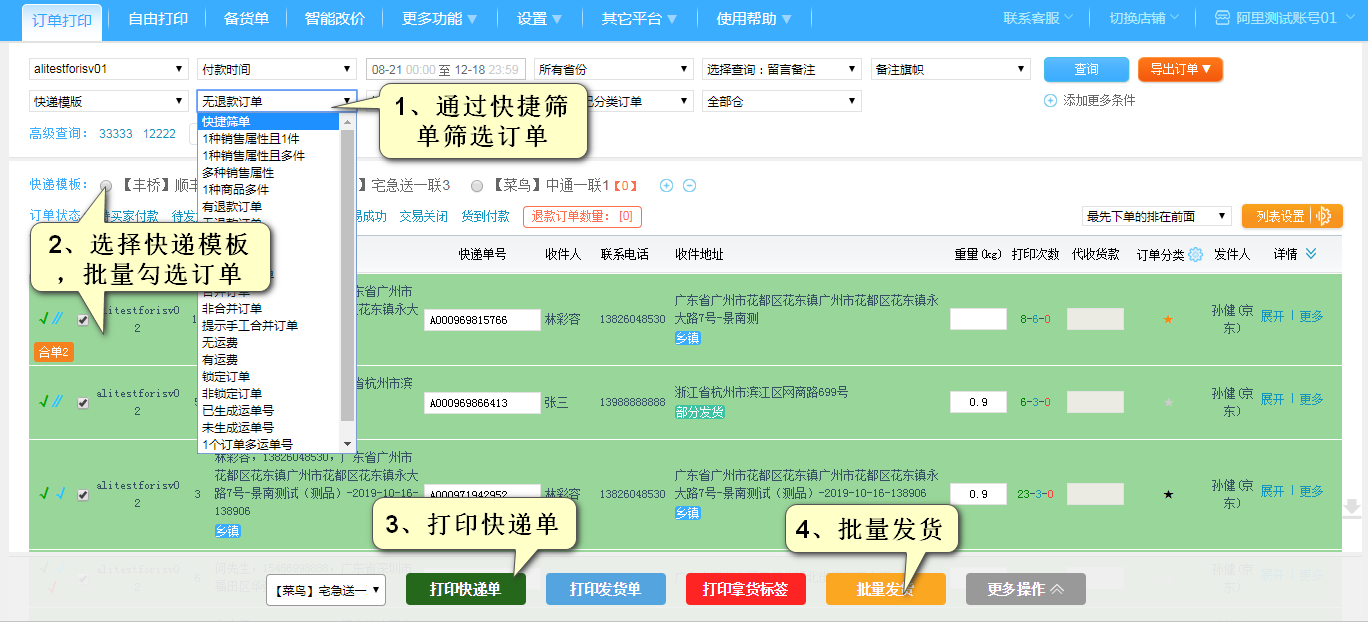Click the minus icon beside express templates
This screenshot has width=1368, height=622.
(689, 186)
